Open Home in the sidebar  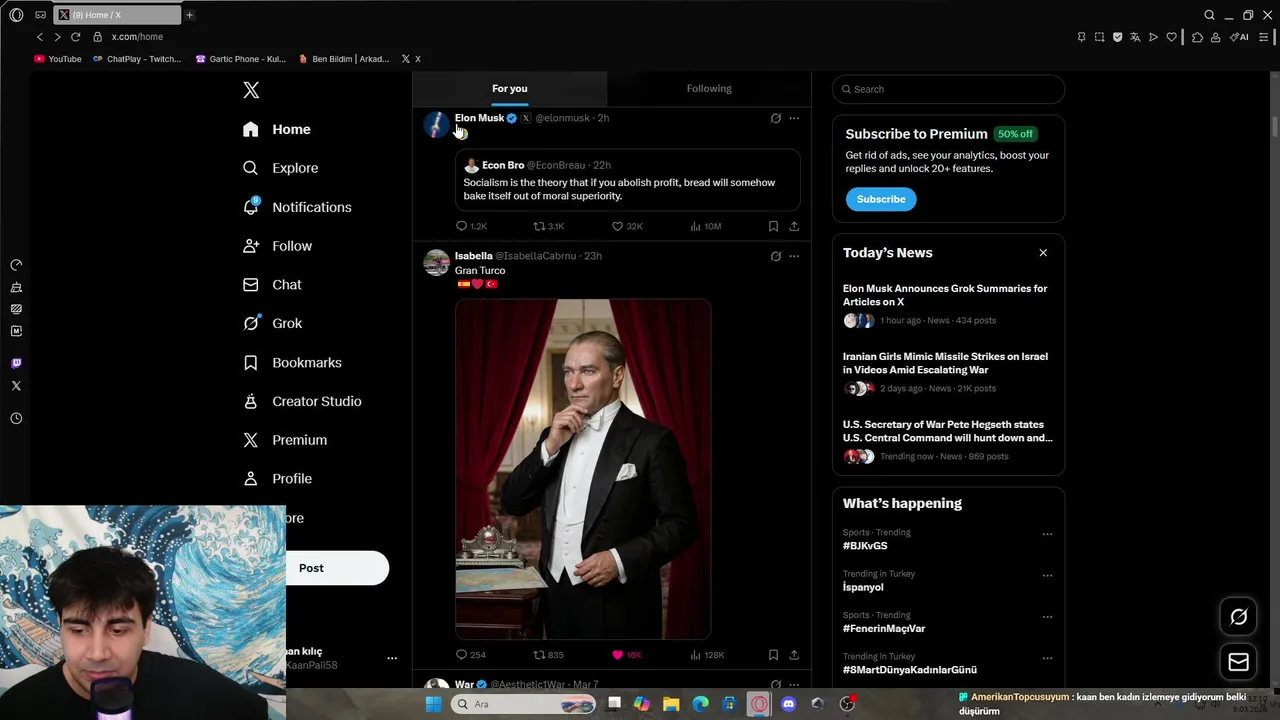click(277, 129)
